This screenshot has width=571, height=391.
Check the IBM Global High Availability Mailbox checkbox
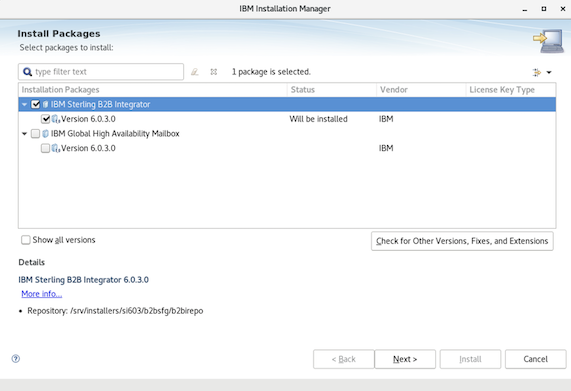pyautogui.click(x=35, y=134)
